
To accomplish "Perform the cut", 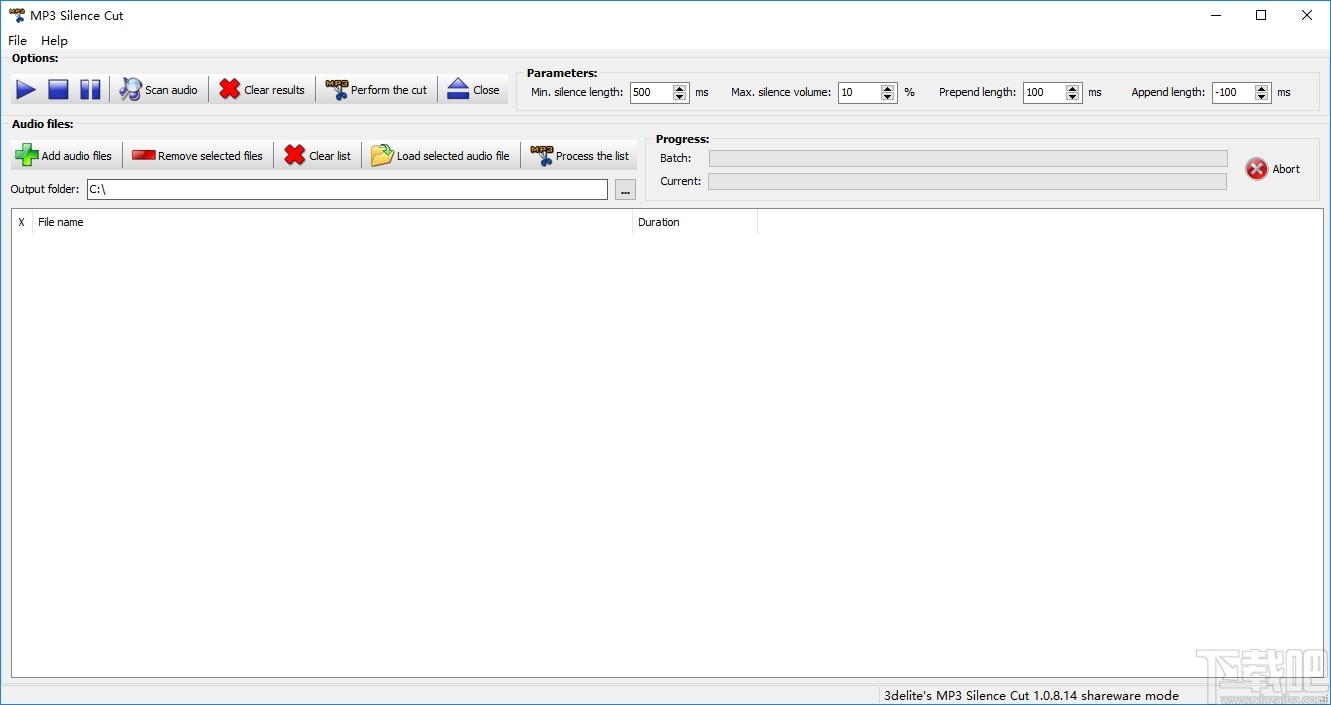I will pos(377,90).
